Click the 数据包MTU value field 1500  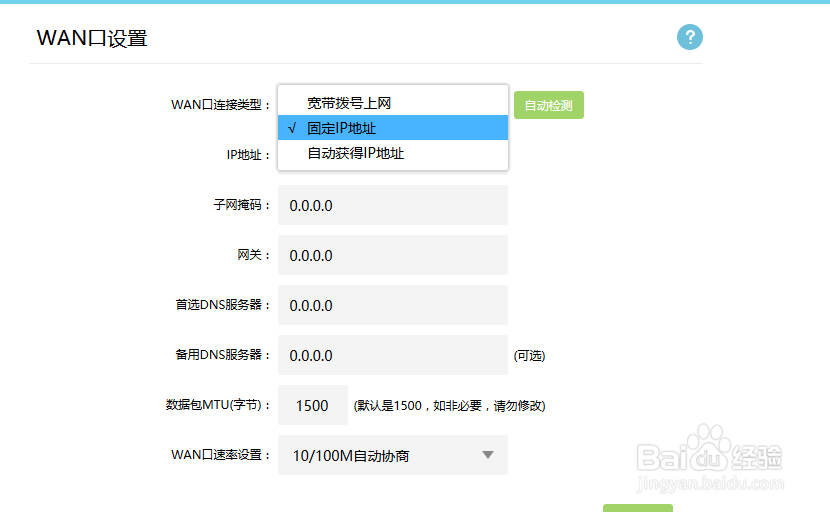coord(313,405)
